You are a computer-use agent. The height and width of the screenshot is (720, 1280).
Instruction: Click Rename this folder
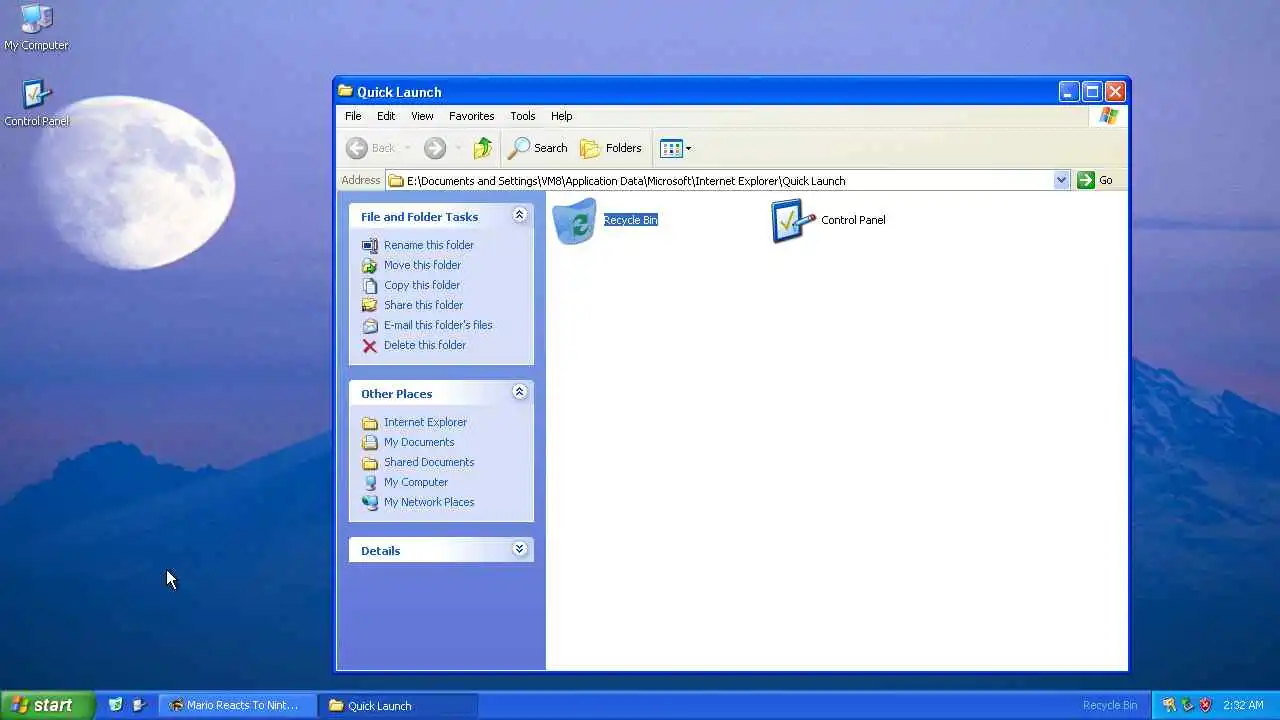(x=417, y=245)
